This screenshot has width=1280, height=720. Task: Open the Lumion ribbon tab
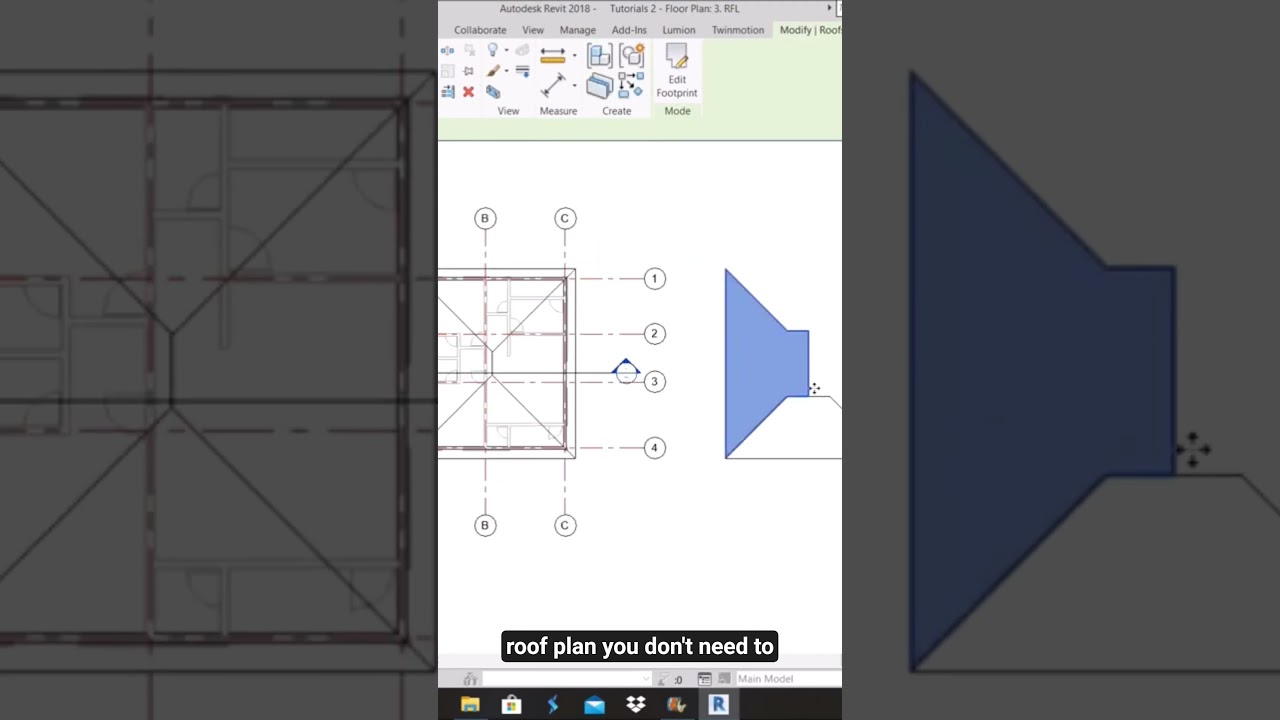click(x=678, y=30)
